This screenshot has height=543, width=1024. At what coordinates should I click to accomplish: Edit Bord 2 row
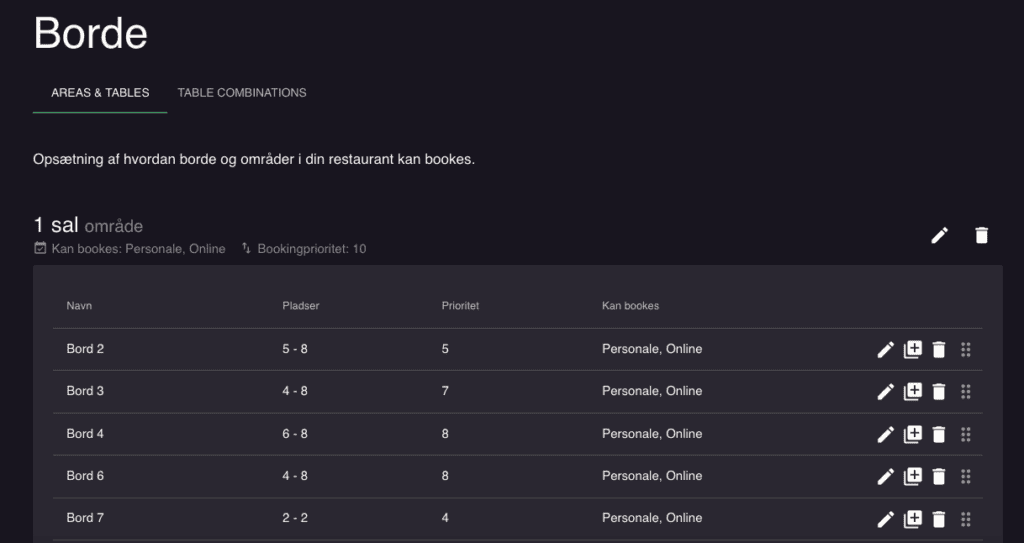tap(885, 350)
